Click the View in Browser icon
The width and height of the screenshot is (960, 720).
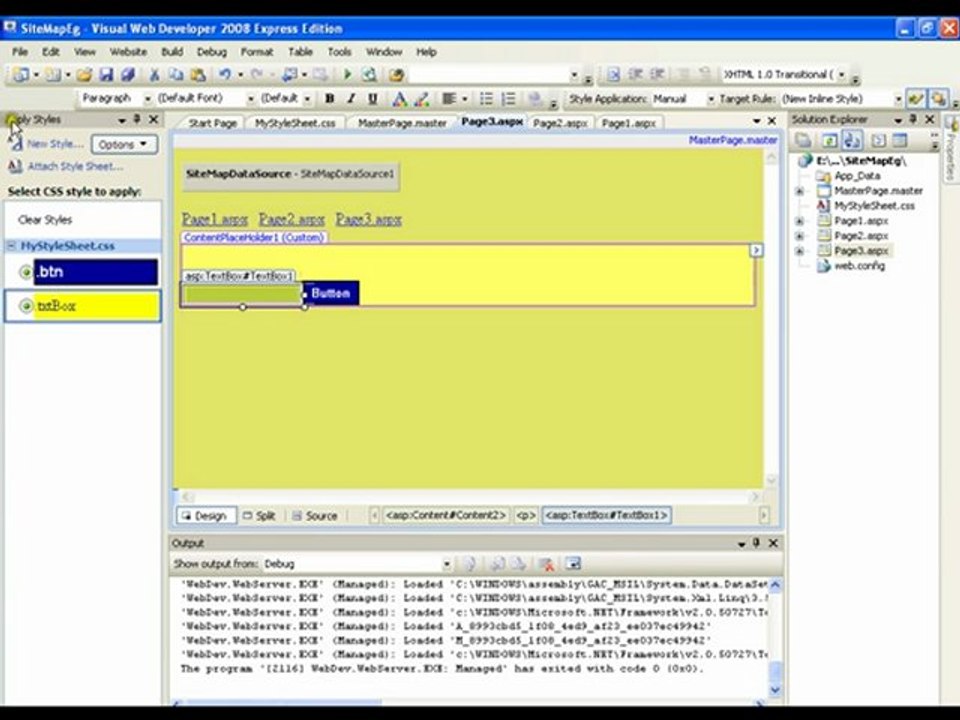tap(369, 75)
